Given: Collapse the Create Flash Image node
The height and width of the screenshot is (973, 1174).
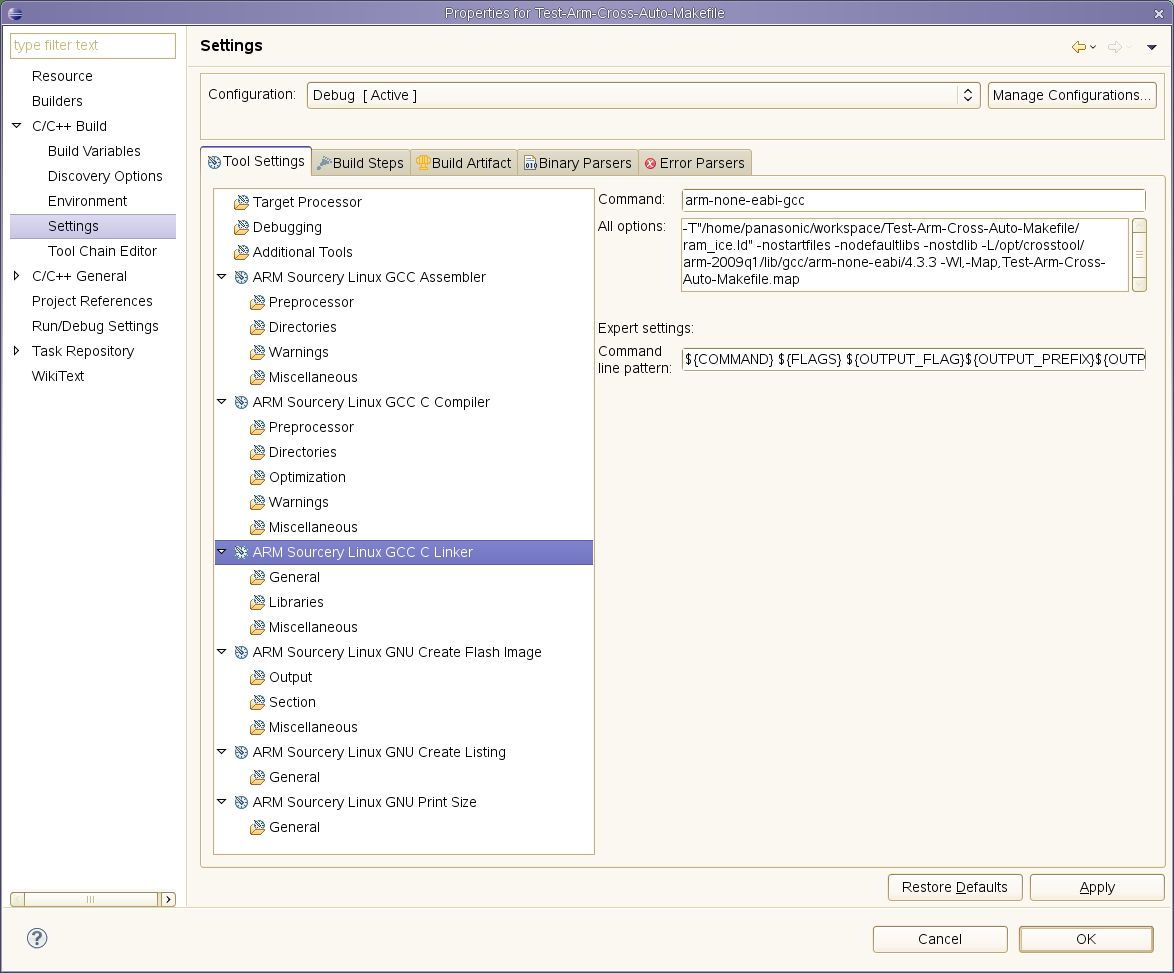Looking at the screenshot, I should [x=222, y=652].
